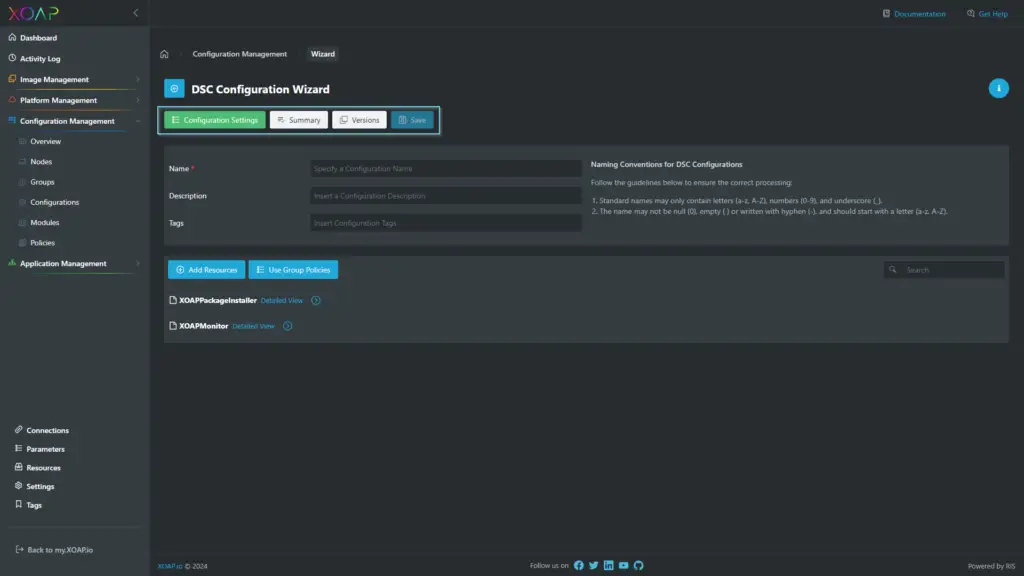
Task: Open the Nodes section
Action: click(40, 161)
